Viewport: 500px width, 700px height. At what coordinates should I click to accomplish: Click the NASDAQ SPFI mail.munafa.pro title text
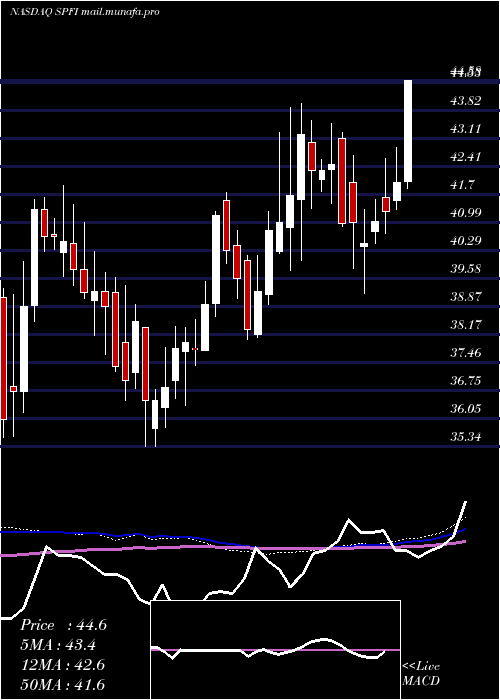[x=85, y=12]
